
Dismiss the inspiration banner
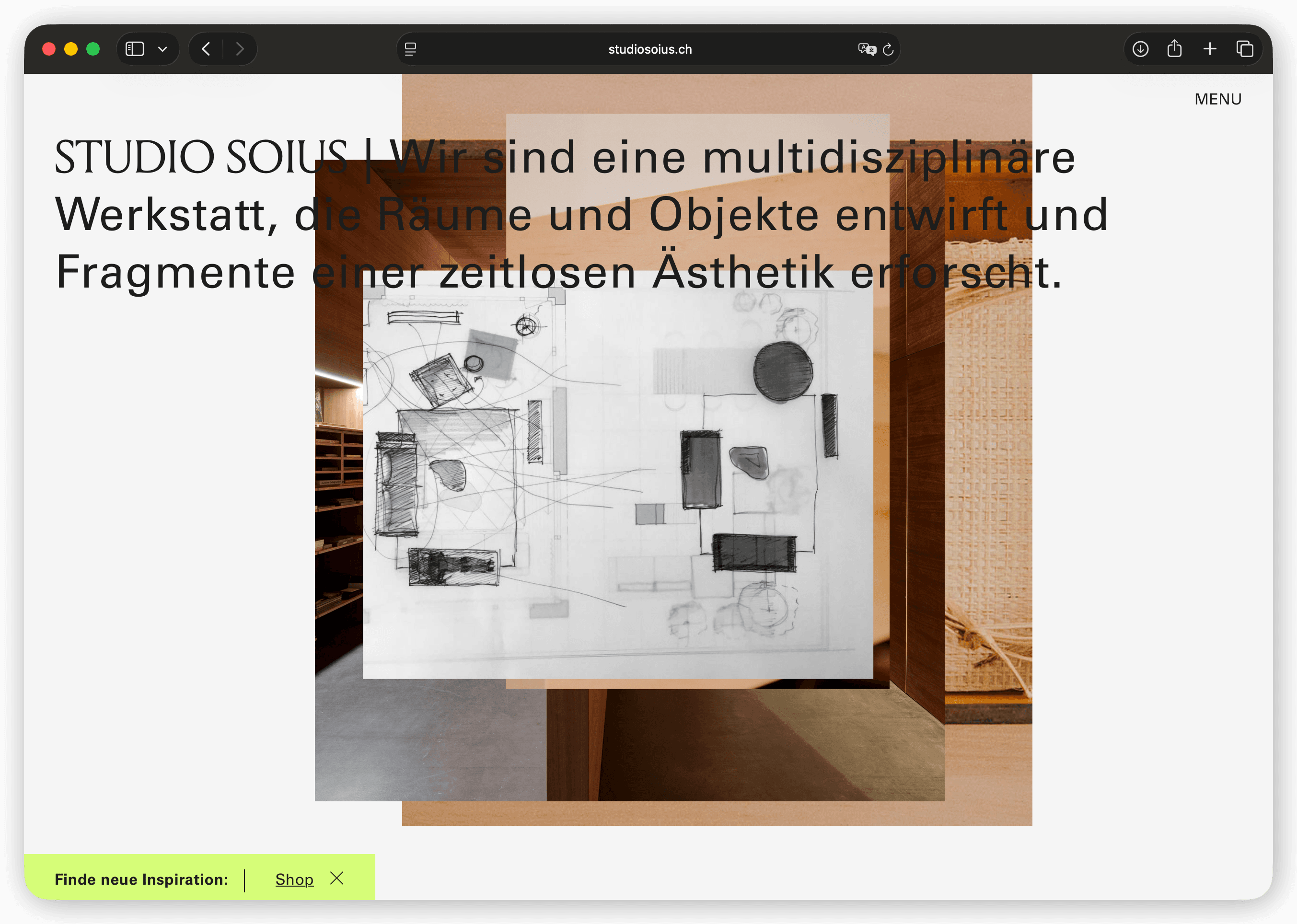(x=337, y=878)
